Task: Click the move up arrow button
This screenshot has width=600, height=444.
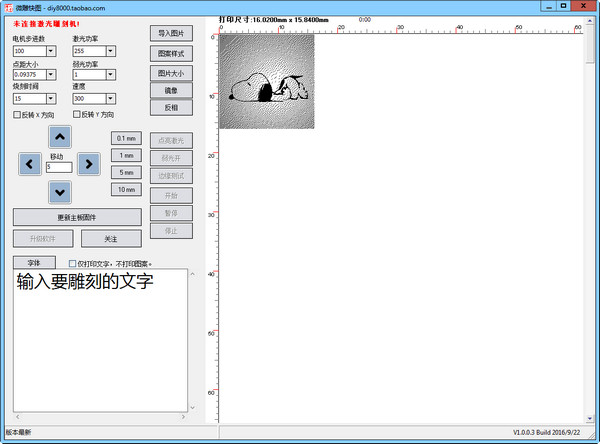Action: (x=60, y=137)
